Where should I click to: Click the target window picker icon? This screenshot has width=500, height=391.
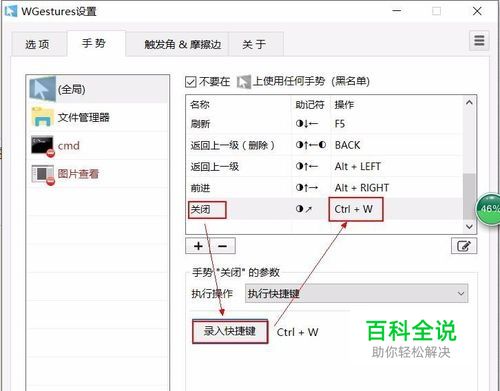[243, 82]
